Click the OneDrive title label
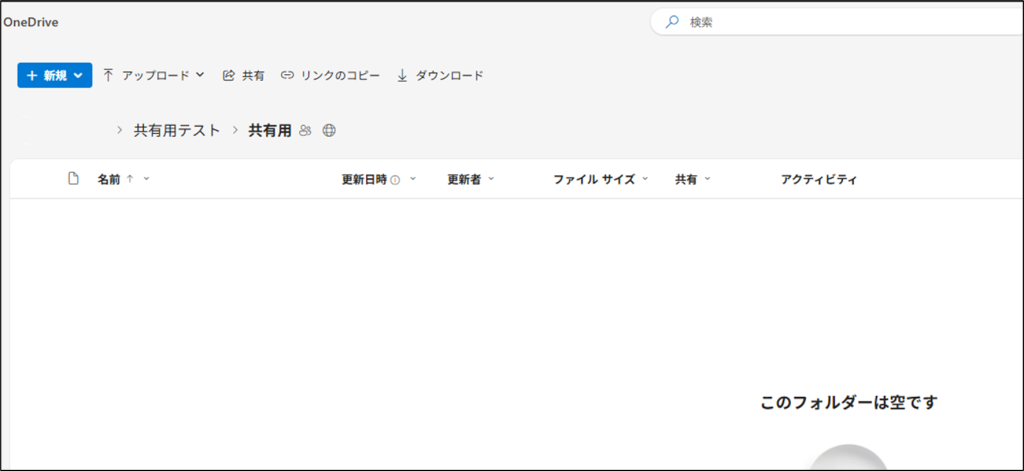Viewport: 1024px width, 471px height. click(30, 22)
